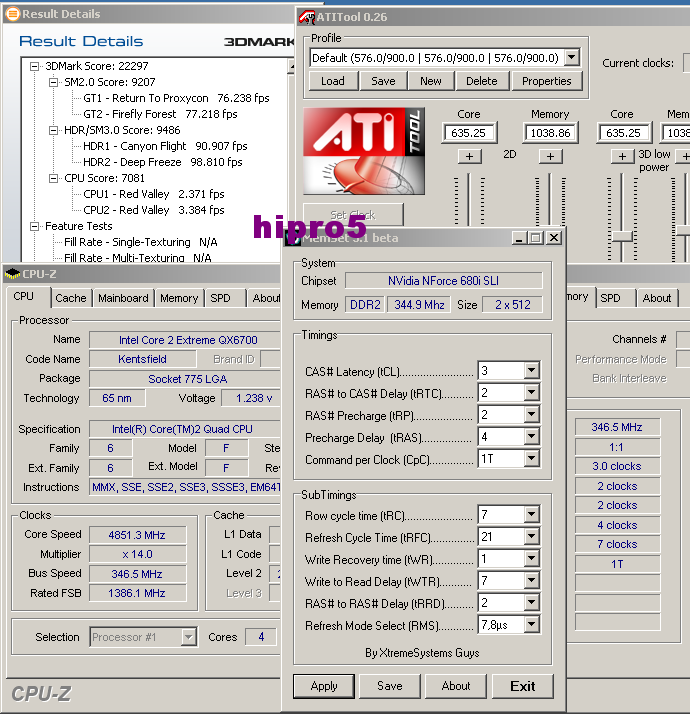Increase the 3D low power Core clock
The width and height of the screenshot is (690, 714).
622,157
